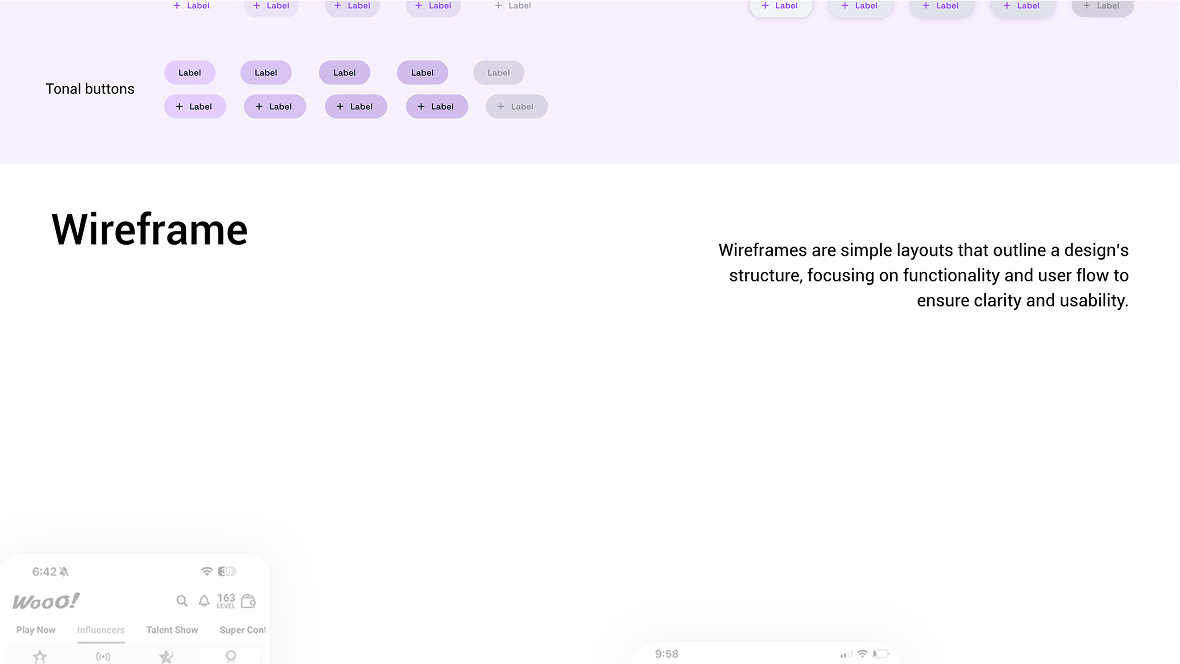
Task: Click the first tonal plus Label button
Action: click(195, 107)
